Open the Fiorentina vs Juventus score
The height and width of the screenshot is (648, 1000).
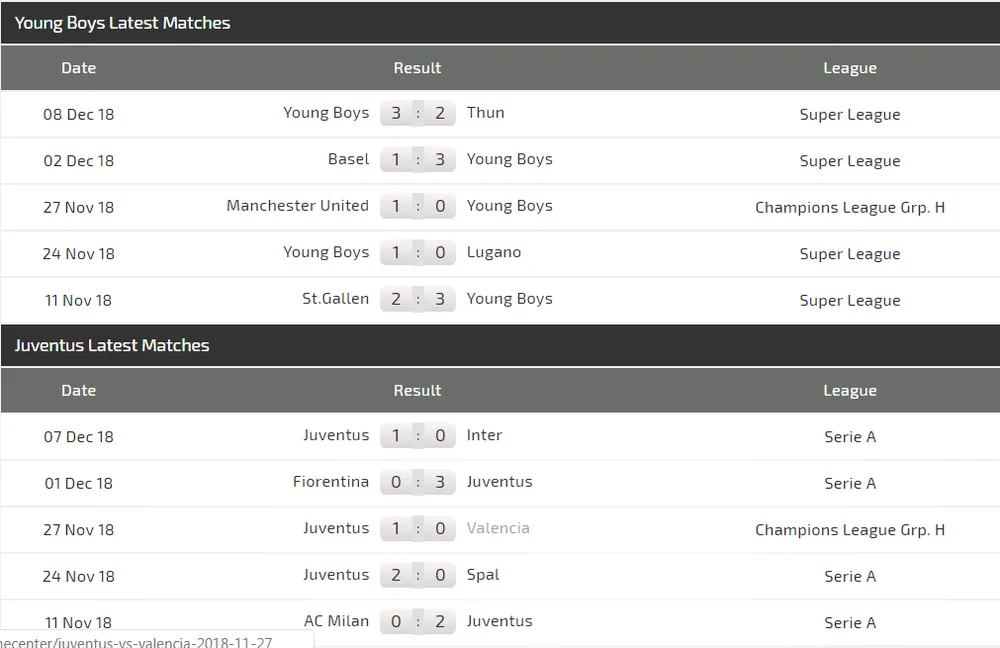(418, 482)
